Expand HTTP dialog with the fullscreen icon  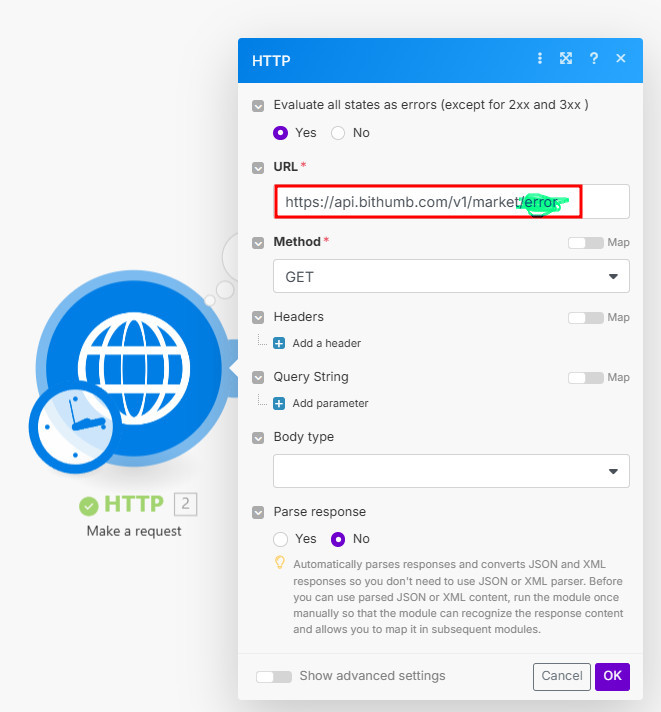(566, 59)
